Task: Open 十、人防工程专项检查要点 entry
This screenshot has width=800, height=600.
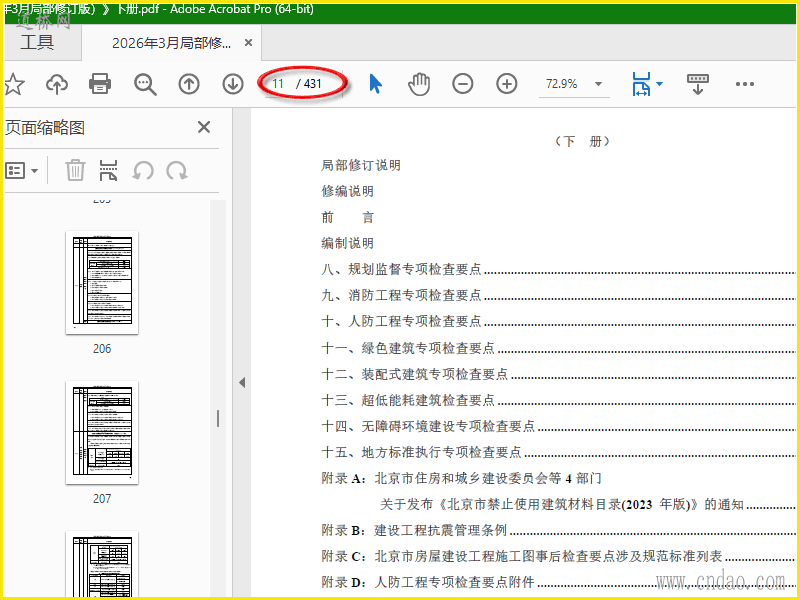Action: (x=558, y=321)
